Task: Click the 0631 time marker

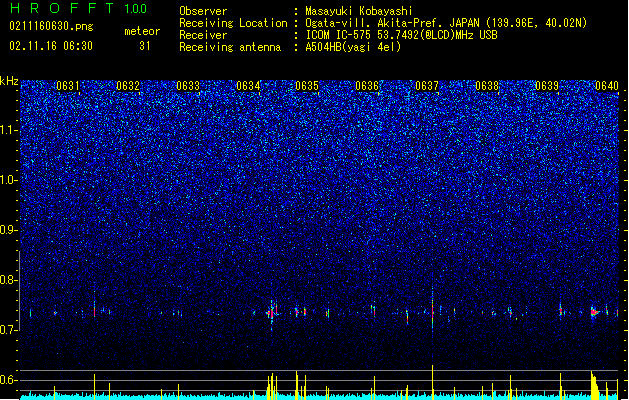Action: pos(68,85)
